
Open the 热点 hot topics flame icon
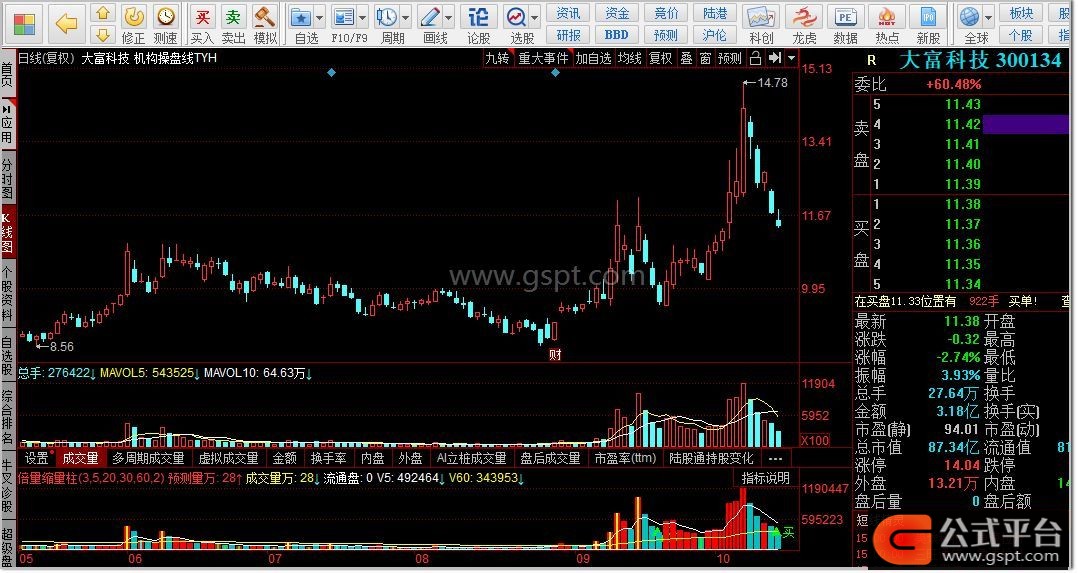coord(887,24)
